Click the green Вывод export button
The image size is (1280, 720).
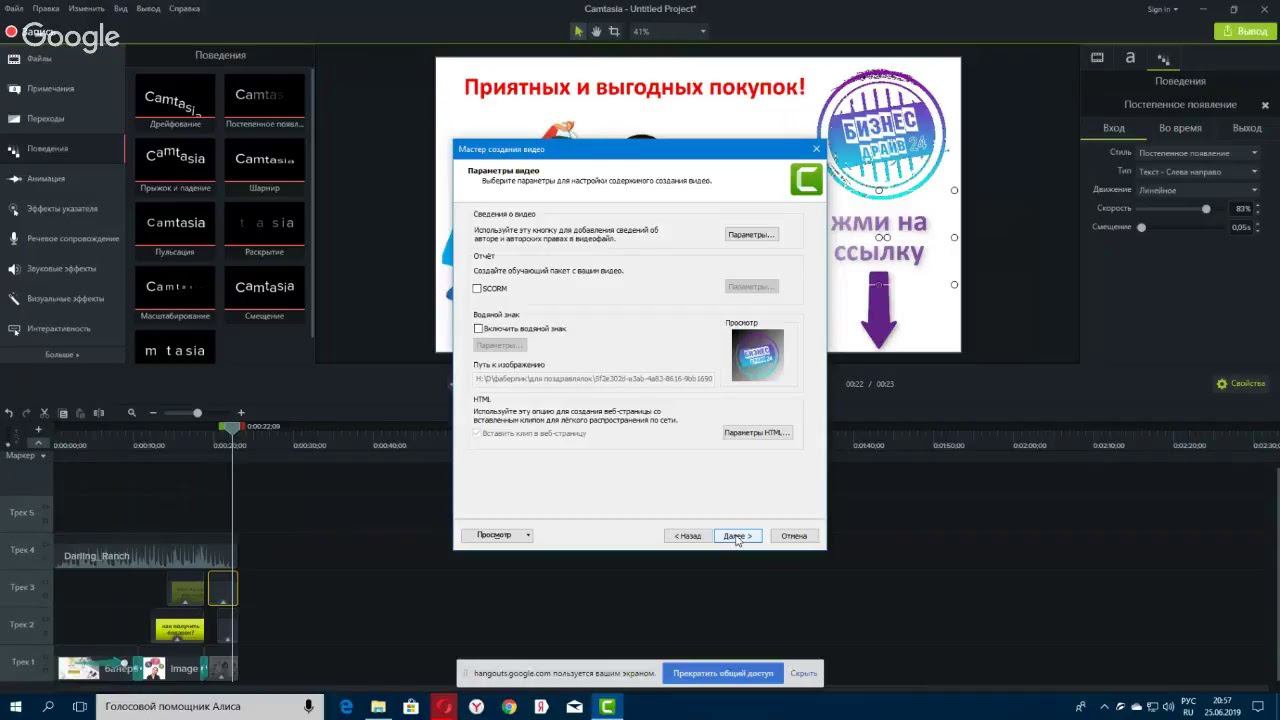[1244, 31]
